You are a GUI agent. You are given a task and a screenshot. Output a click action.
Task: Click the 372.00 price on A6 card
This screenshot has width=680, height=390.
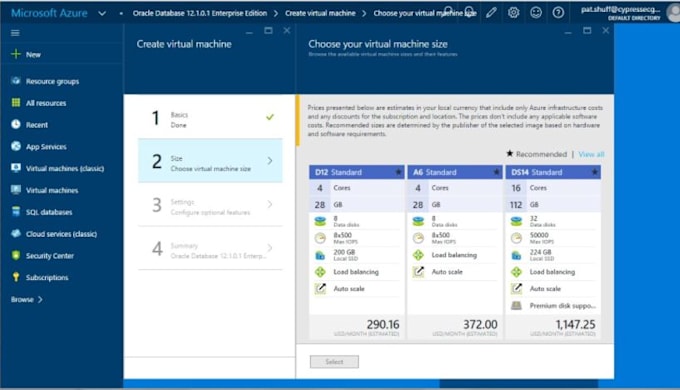[x=480, y=324]
